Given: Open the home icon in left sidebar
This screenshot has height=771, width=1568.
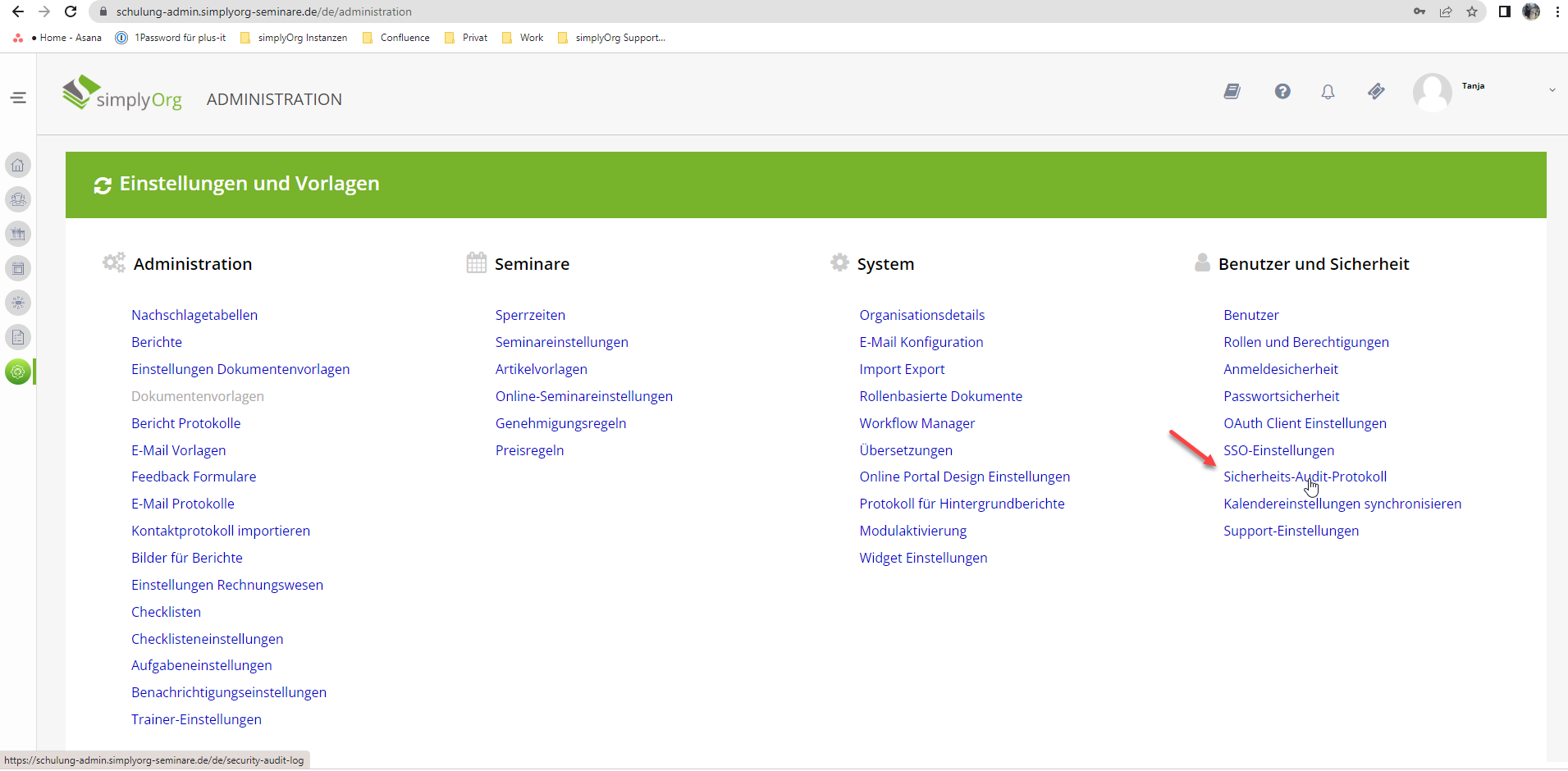Looking at the screenshot, I should click(x=18, y=165).
